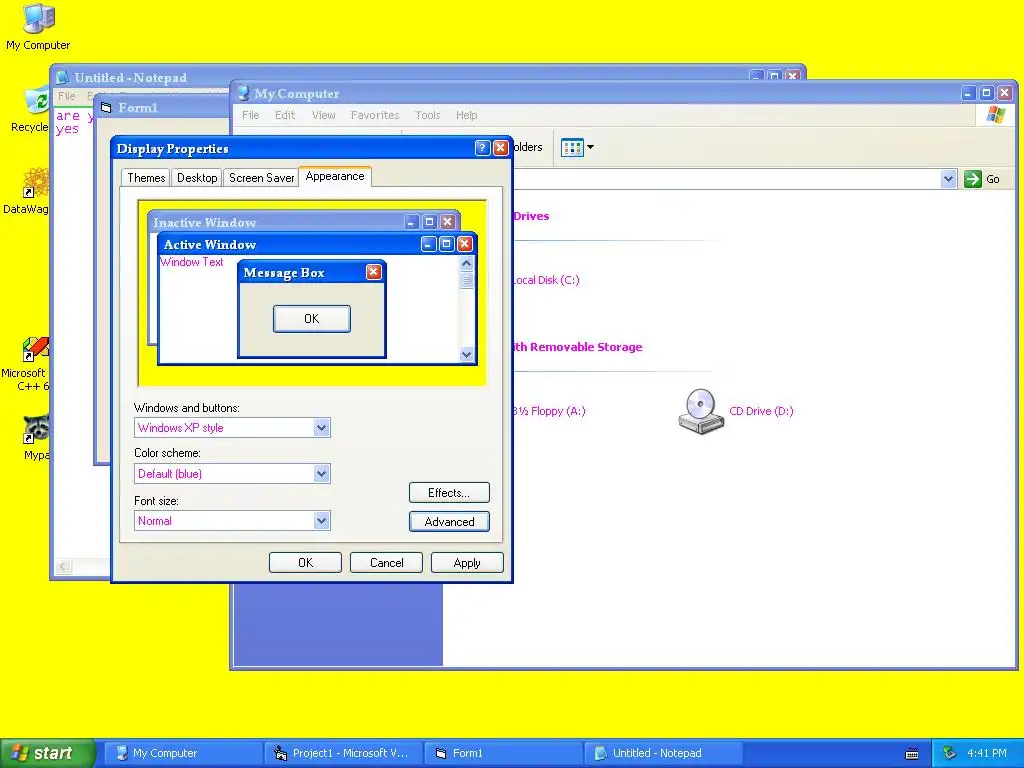The height and width of the screenshot is (768, 1024).
Task: Close the Display Properties dialog
Action: (500, 148)
